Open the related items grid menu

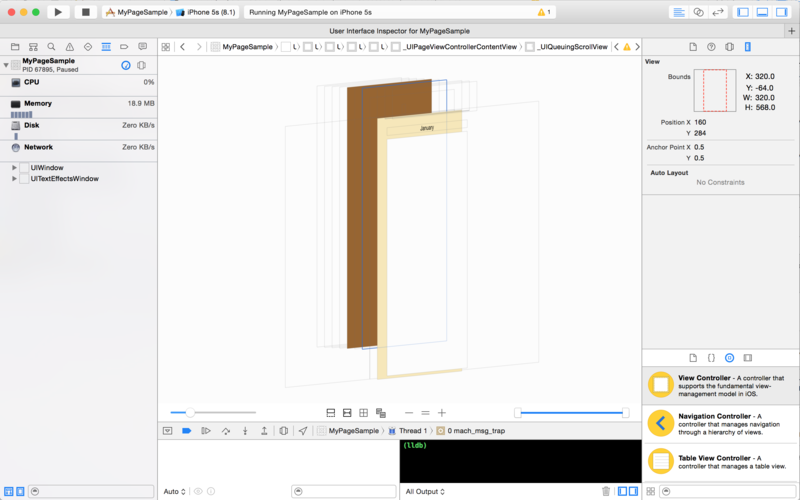tap(166, 47)
